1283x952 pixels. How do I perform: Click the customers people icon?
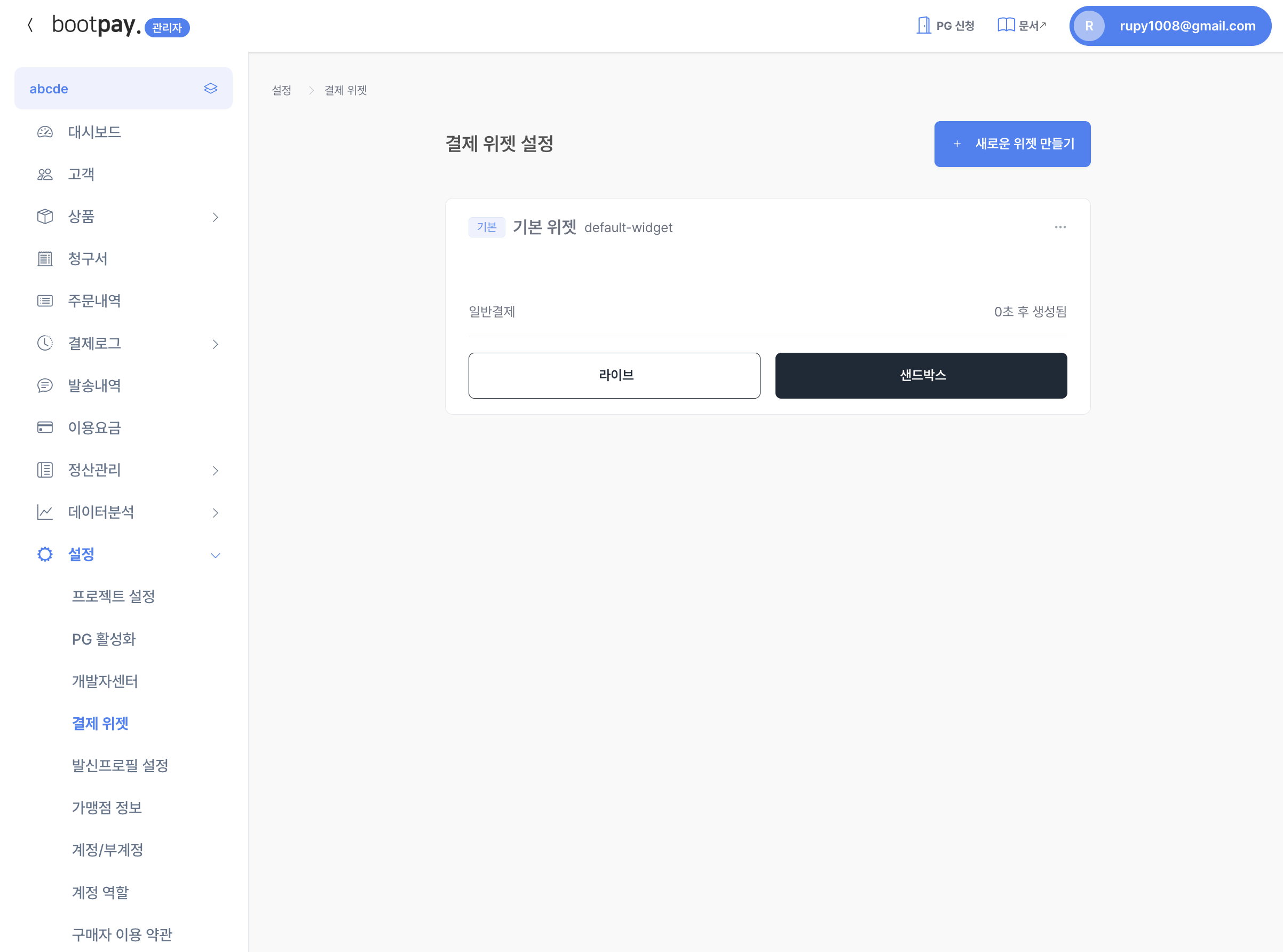45,174
